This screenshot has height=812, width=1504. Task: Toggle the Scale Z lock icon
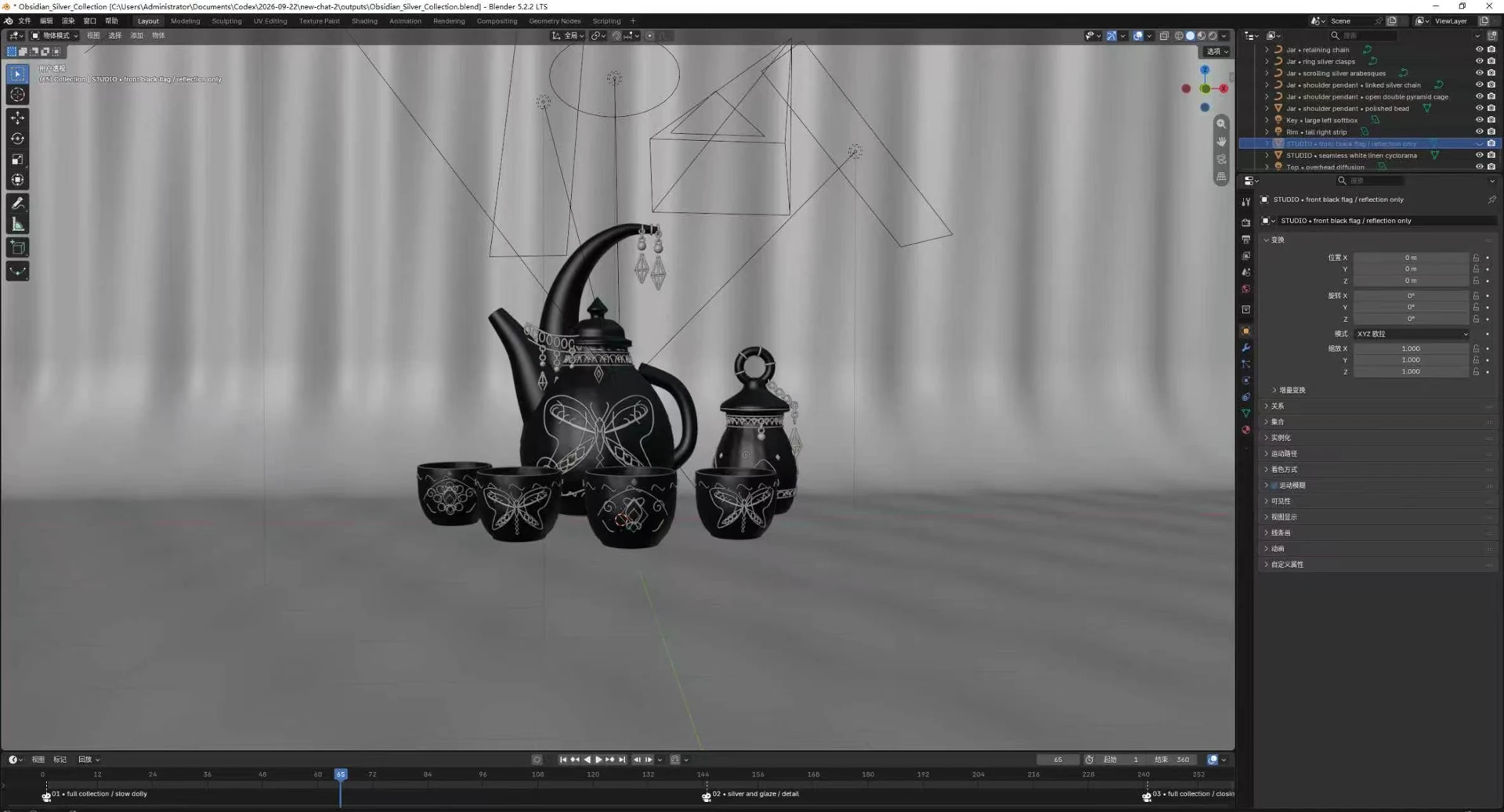click(1476, 371)
